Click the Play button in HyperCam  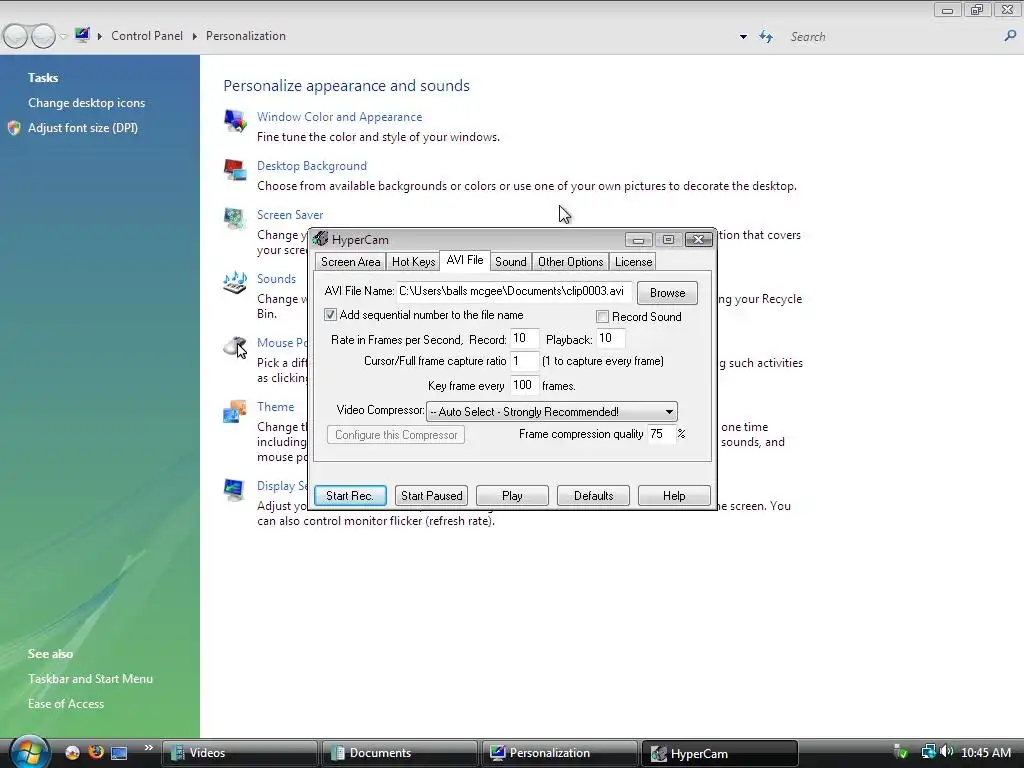[x=513, y=496]
